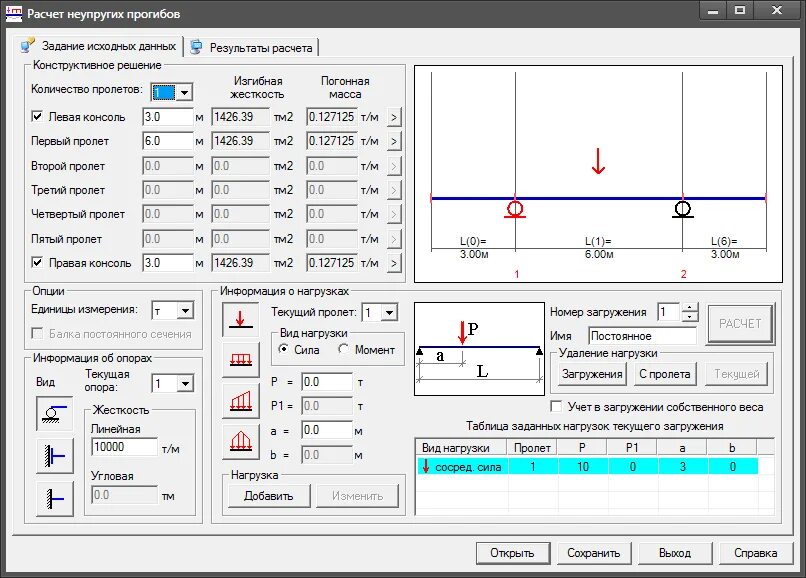Click Пролет column header in table
Image resolution: width=806 pixels, height=578 pixels.
(532, 448)
